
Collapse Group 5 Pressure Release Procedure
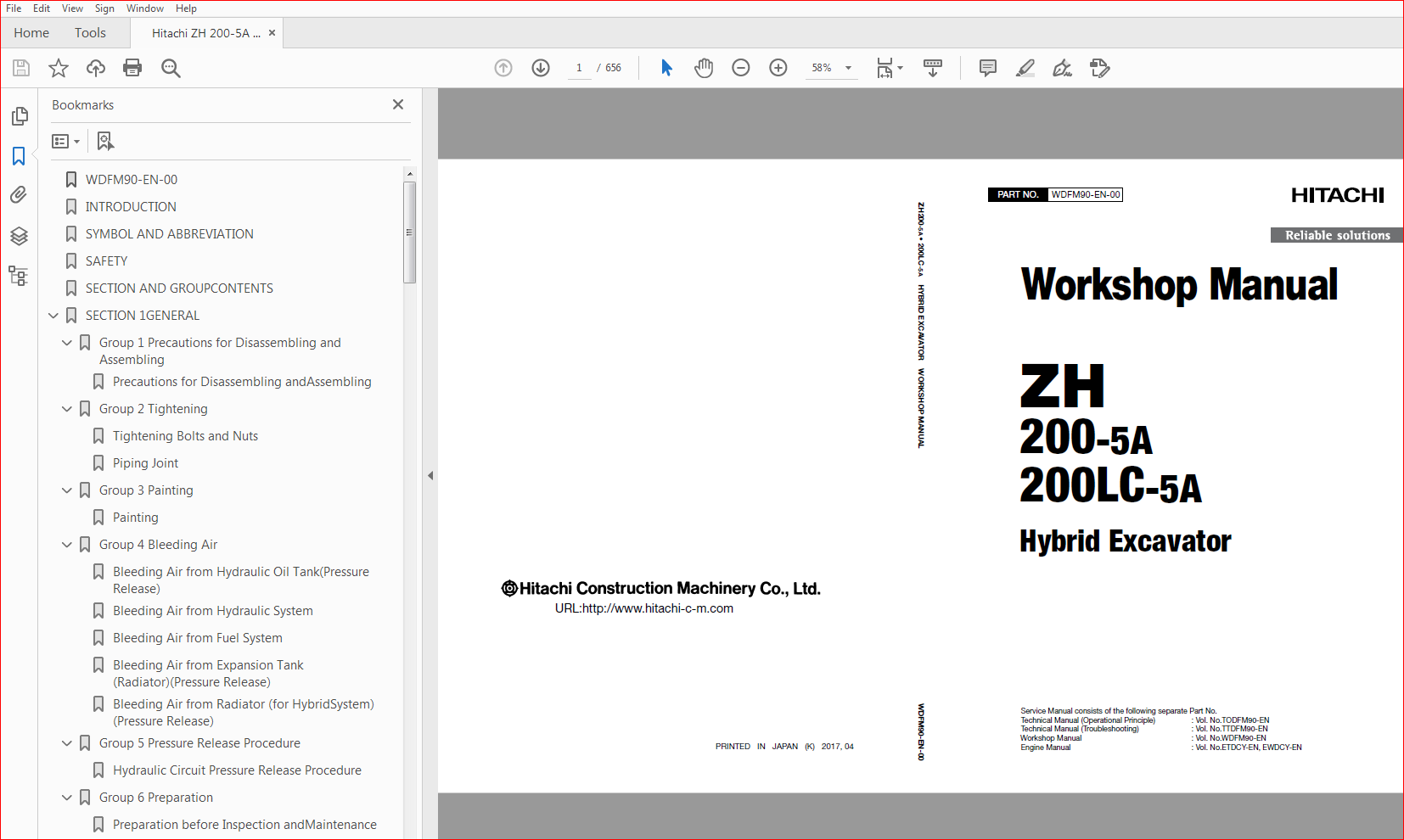67,743
